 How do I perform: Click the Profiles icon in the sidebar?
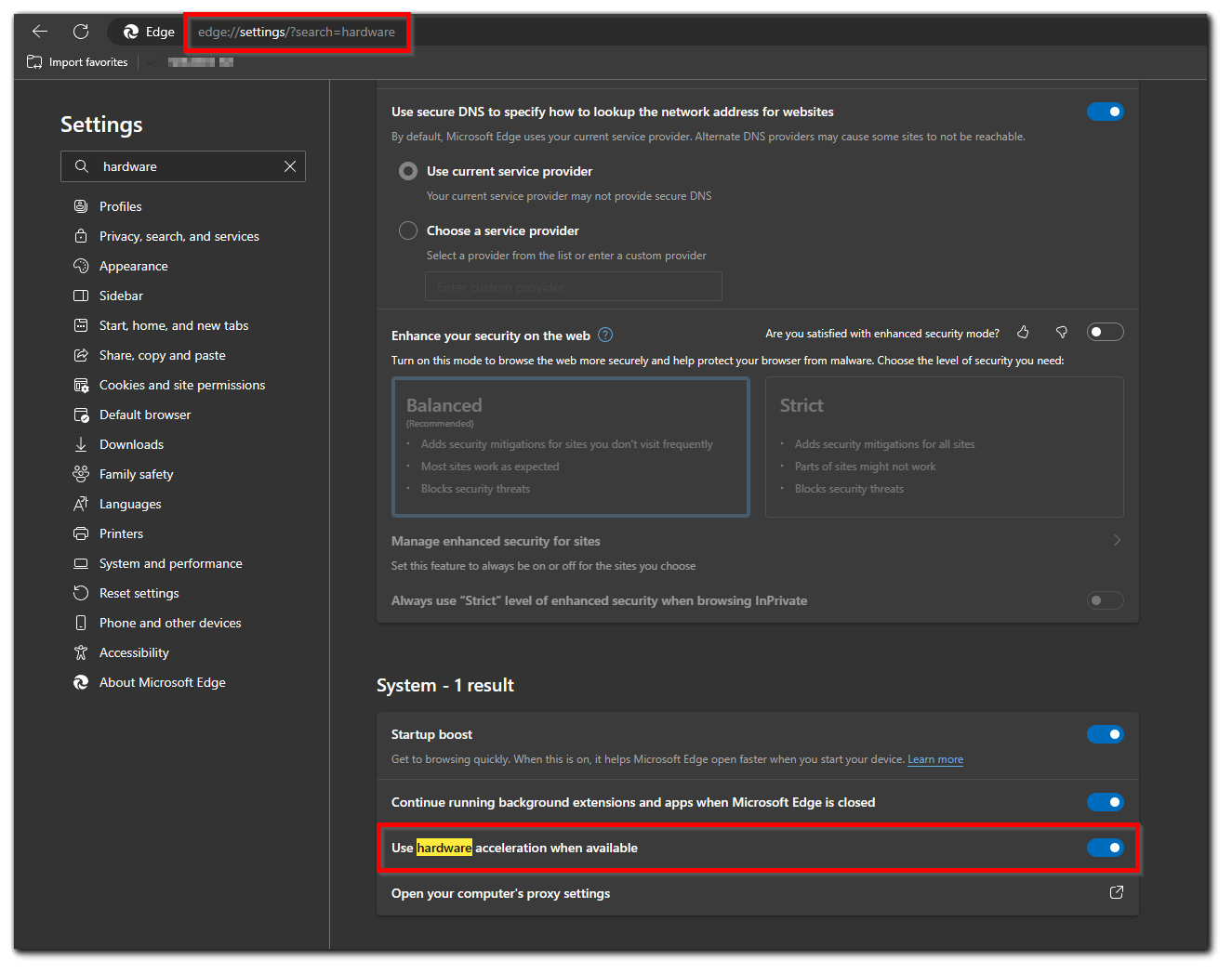(x=81, y=205)
